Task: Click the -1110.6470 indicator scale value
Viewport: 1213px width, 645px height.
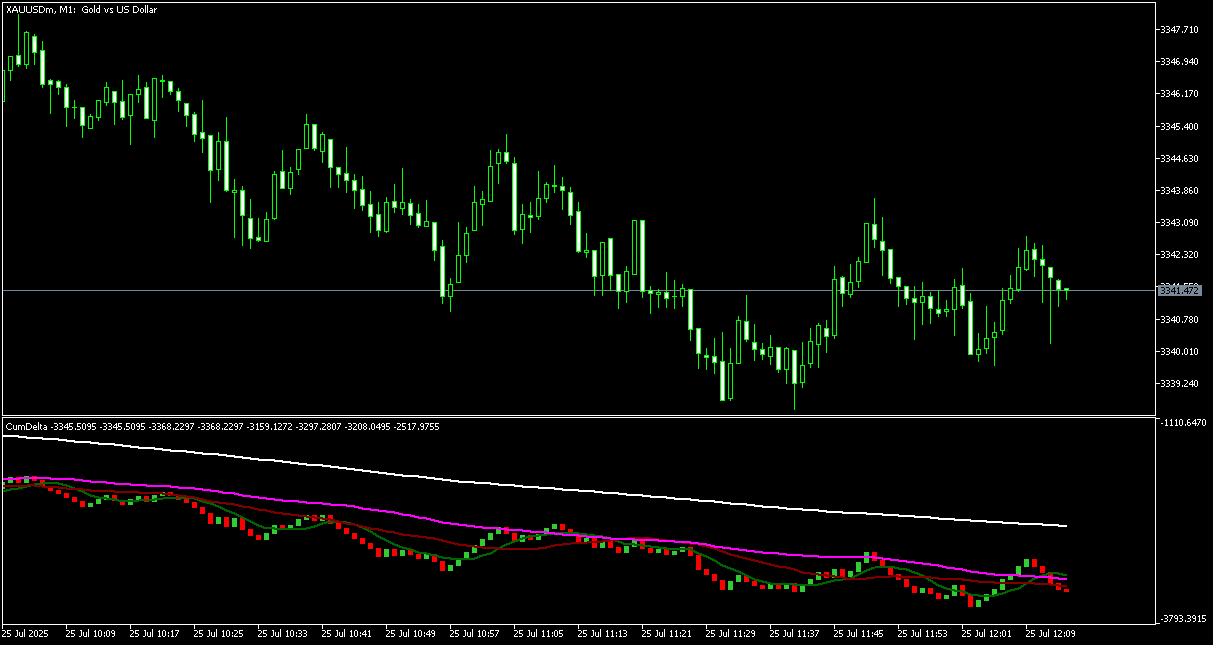Action: [1182, 424]
